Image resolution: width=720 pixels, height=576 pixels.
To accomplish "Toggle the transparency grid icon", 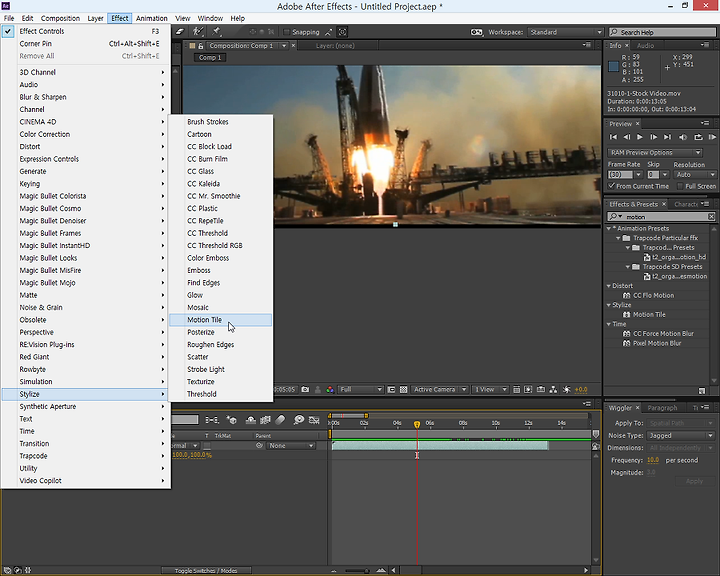I will coord(403,390).
